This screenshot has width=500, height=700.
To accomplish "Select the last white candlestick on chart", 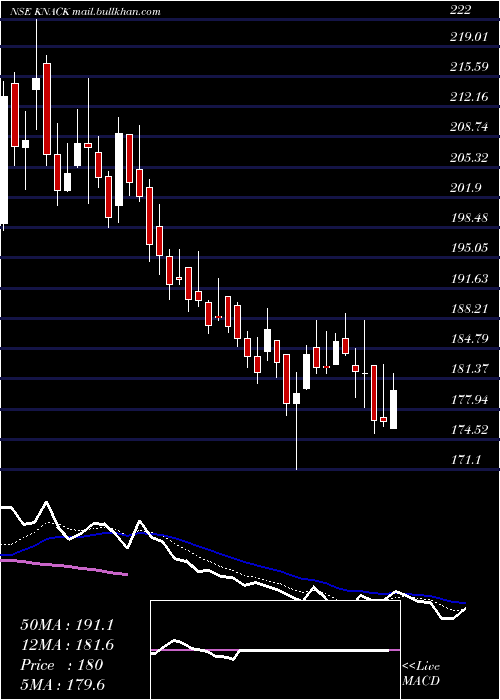I will [x=393, y=409].
